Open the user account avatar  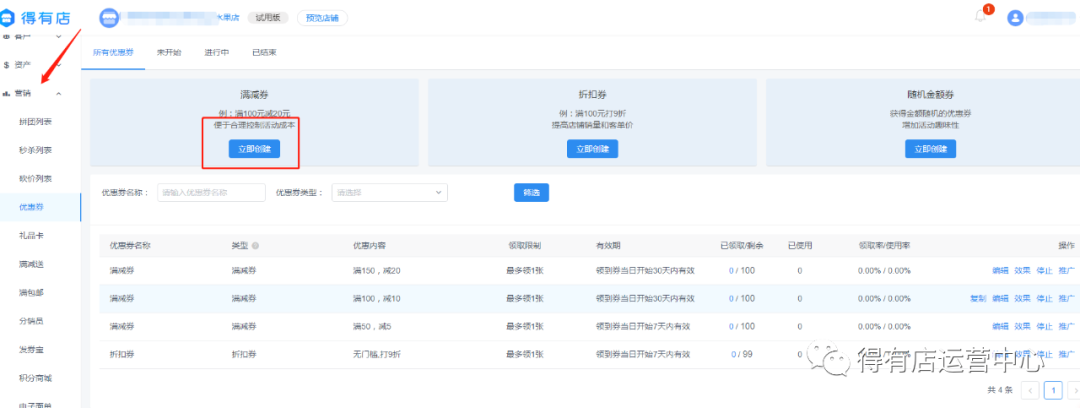coord(1015,18)
